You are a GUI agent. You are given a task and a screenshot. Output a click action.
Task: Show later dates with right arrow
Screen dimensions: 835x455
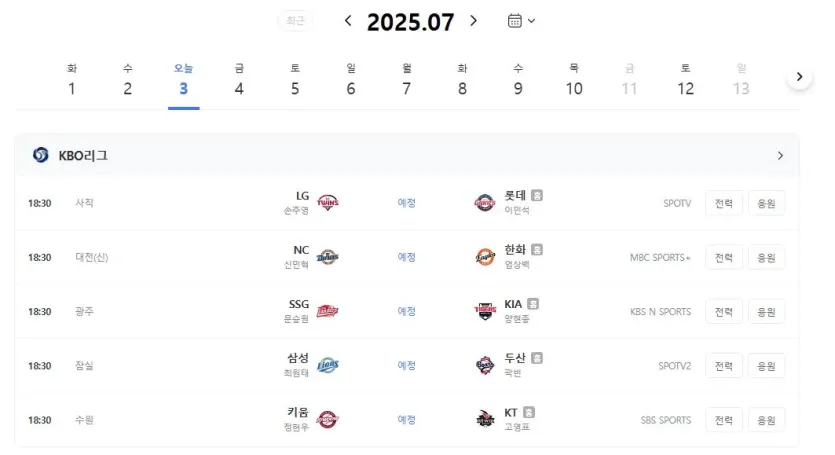point(799,77)
